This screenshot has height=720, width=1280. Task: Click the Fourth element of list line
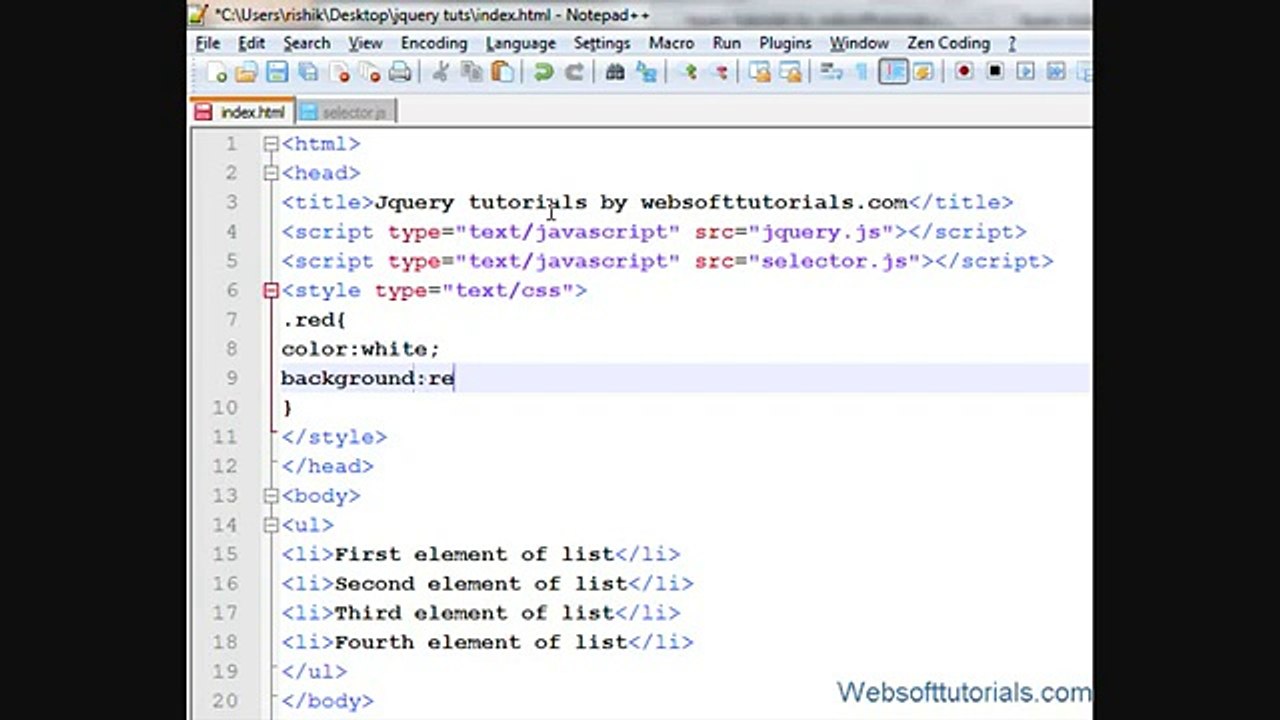tap(487, 642)
